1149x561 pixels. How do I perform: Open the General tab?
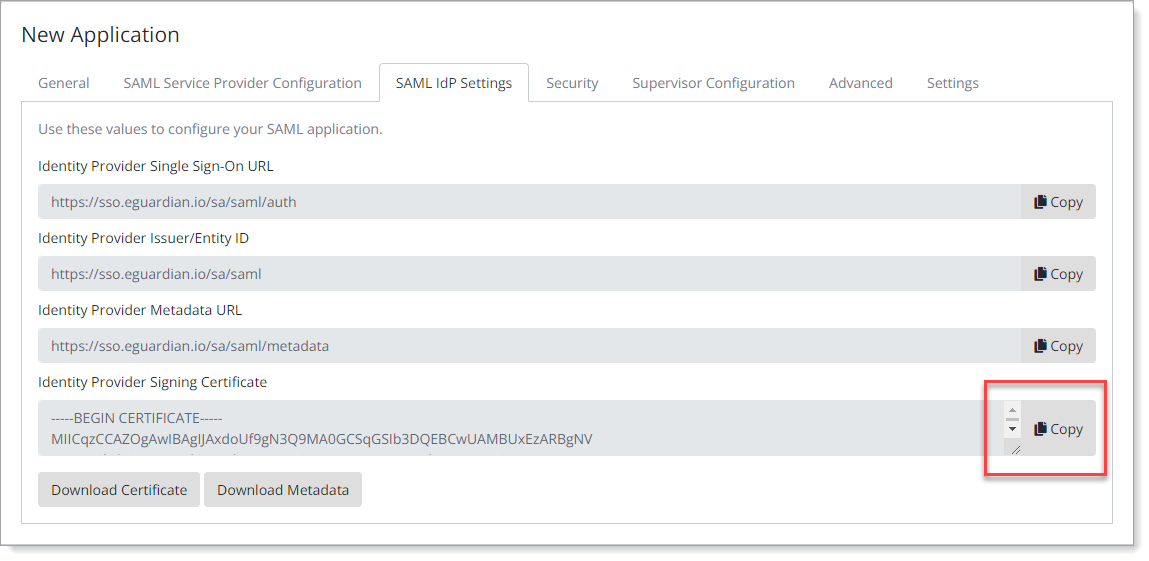coord(64,83)
